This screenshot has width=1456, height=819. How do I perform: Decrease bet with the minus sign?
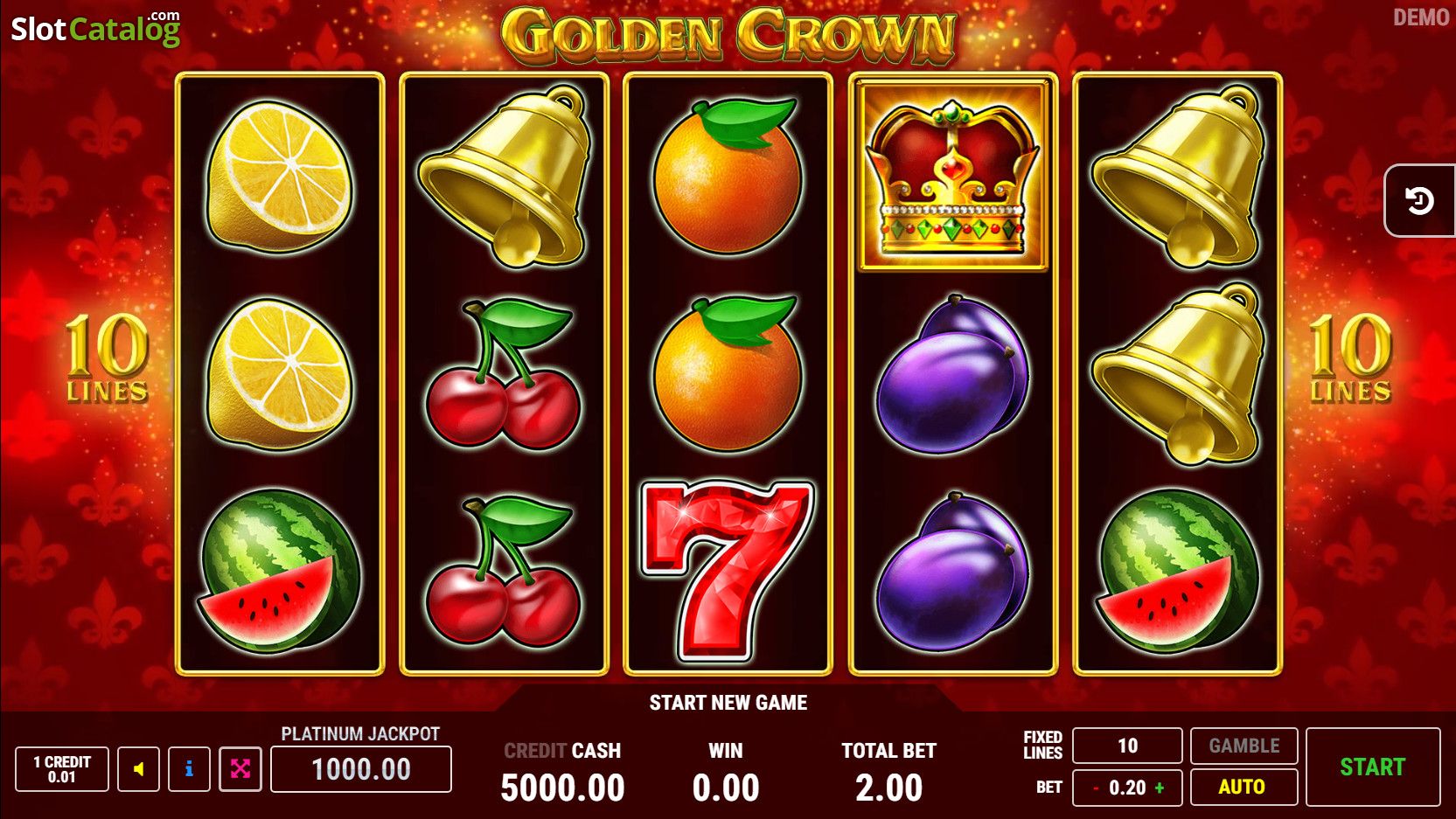pyautogui.click(x=1096, y=788)
